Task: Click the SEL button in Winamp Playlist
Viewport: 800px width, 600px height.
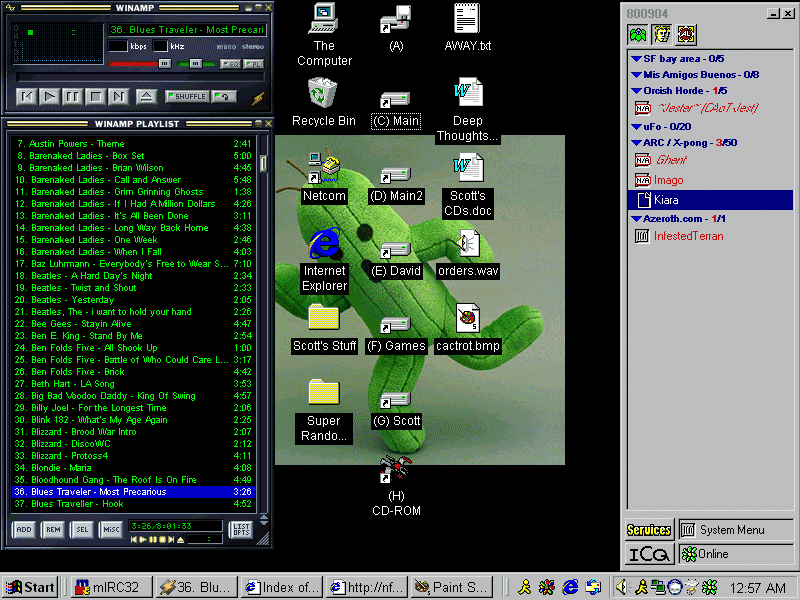Action: click(82, 530)
